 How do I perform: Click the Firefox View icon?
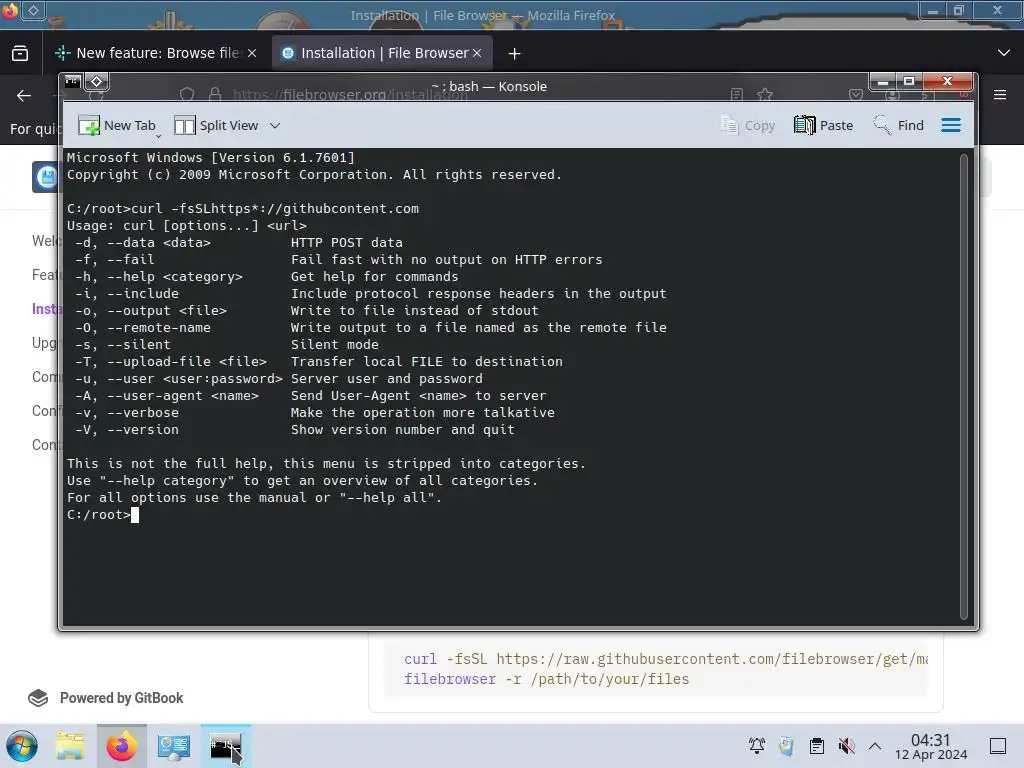point(20,53)
